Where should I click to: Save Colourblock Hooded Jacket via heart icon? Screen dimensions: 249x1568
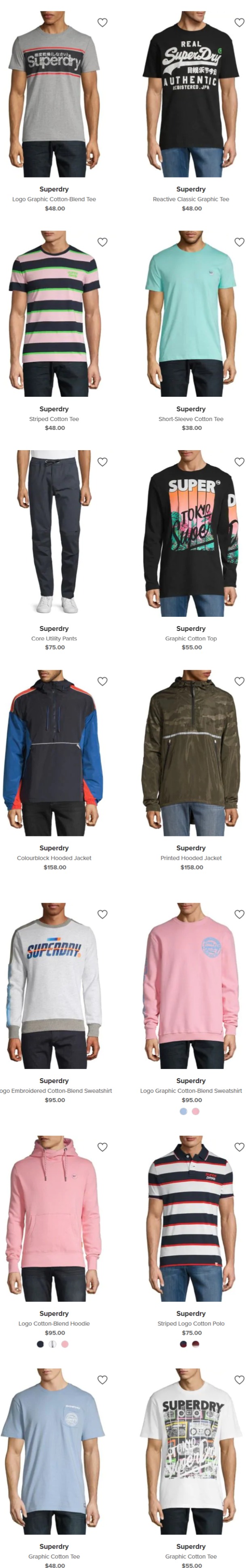102,682
